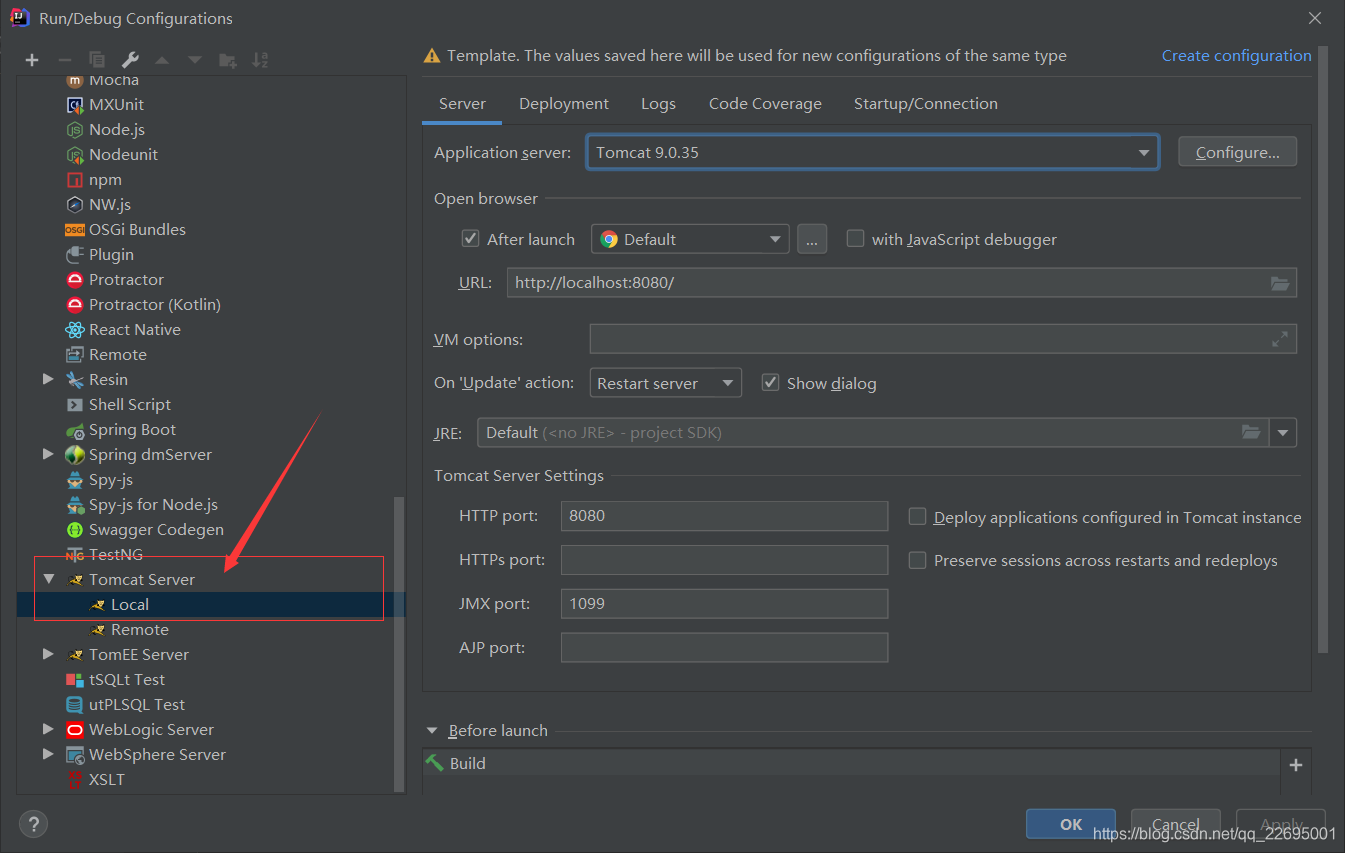Image resolution: width=1345 pixels, height=853 pixels.
Task: Switch to the Startup/Connection tab
Action: click(x=925, y=103)
